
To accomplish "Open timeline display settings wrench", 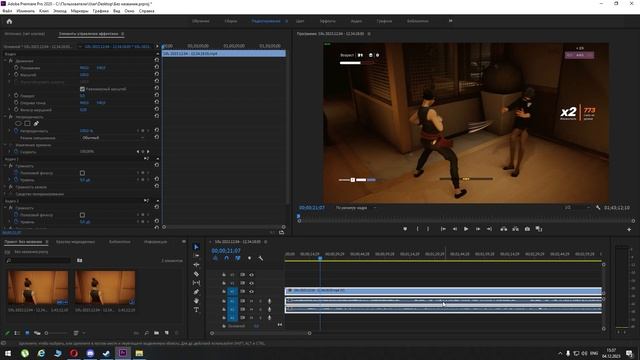I will tap(260, 258).
